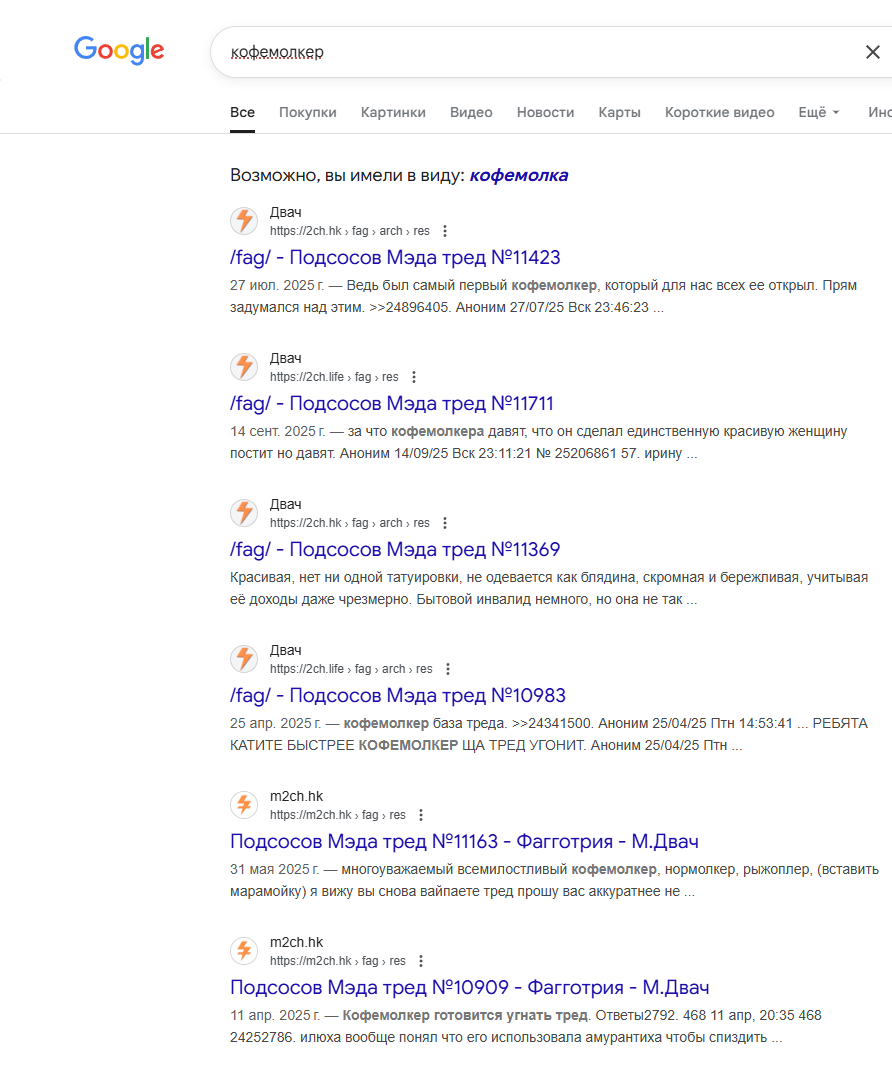892x1080 pixels.
Task: Click snippet starting with Красивая, нет ни одной
Action: coord(549,588)
